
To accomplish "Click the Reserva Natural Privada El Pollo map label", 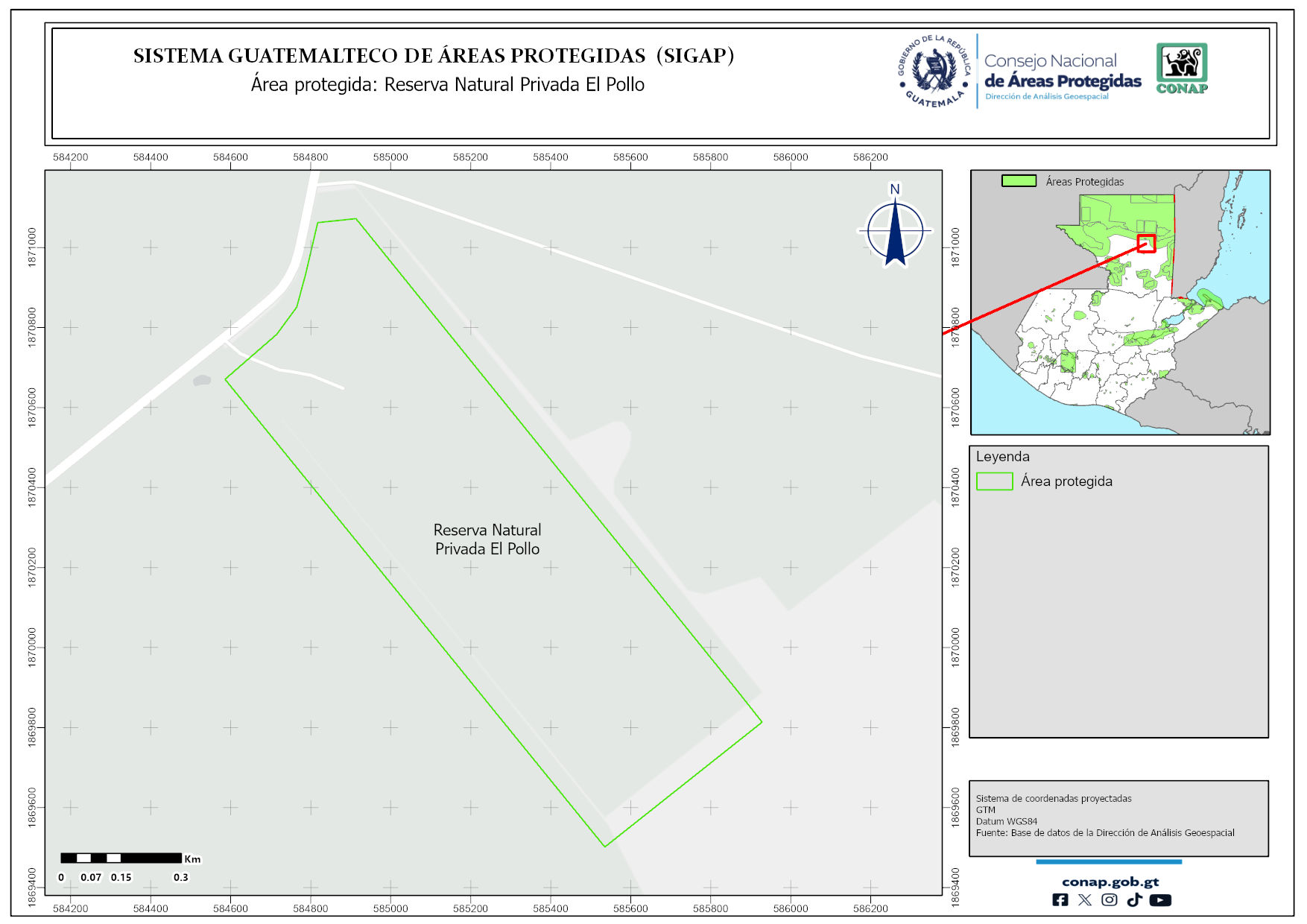I will (487, 539).
